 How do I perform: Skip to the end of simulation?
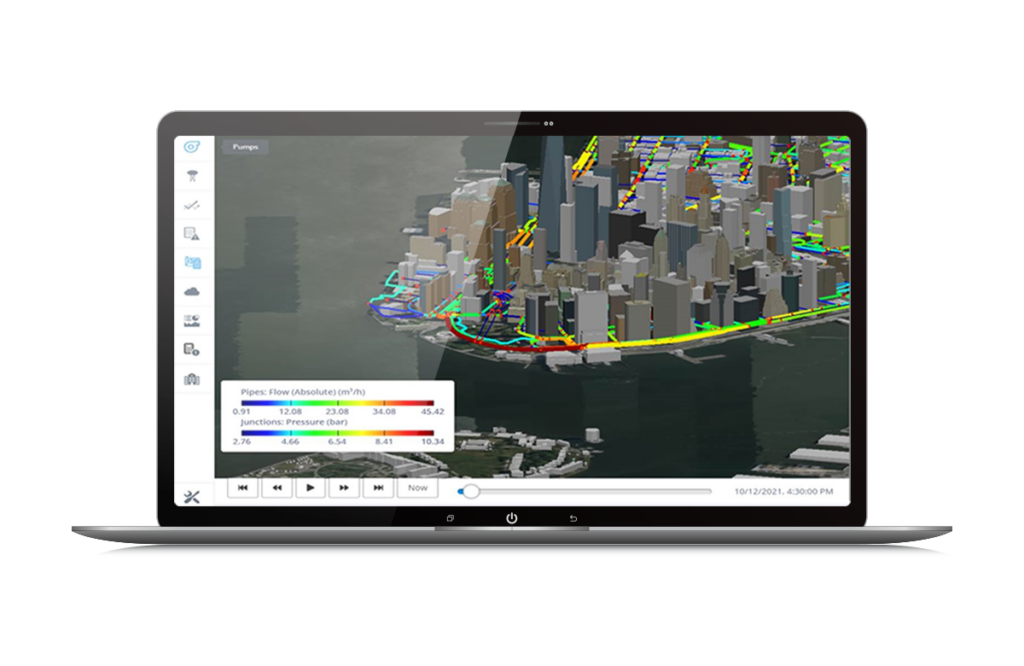[378, 488]
